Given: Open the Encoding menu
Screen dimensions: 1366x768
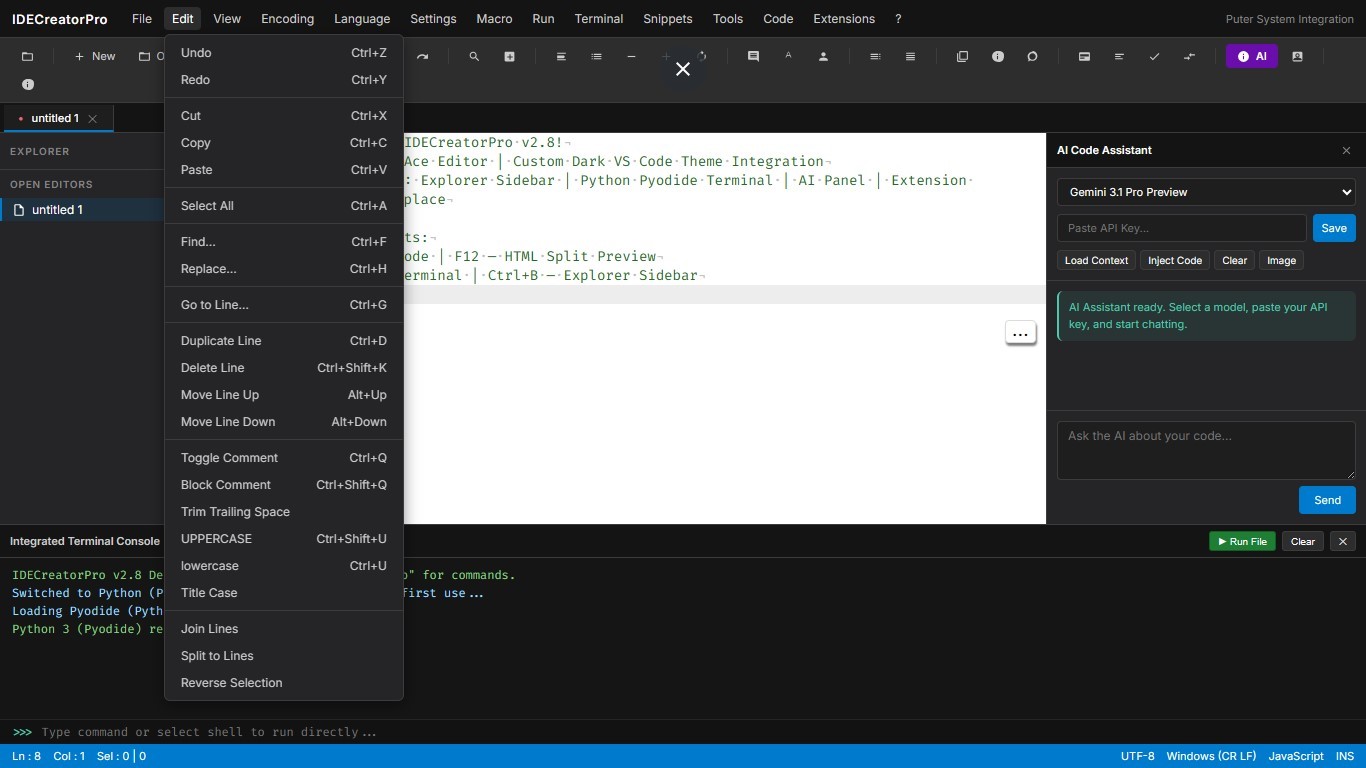Looking at the screenshot, I should click(287, 19).
